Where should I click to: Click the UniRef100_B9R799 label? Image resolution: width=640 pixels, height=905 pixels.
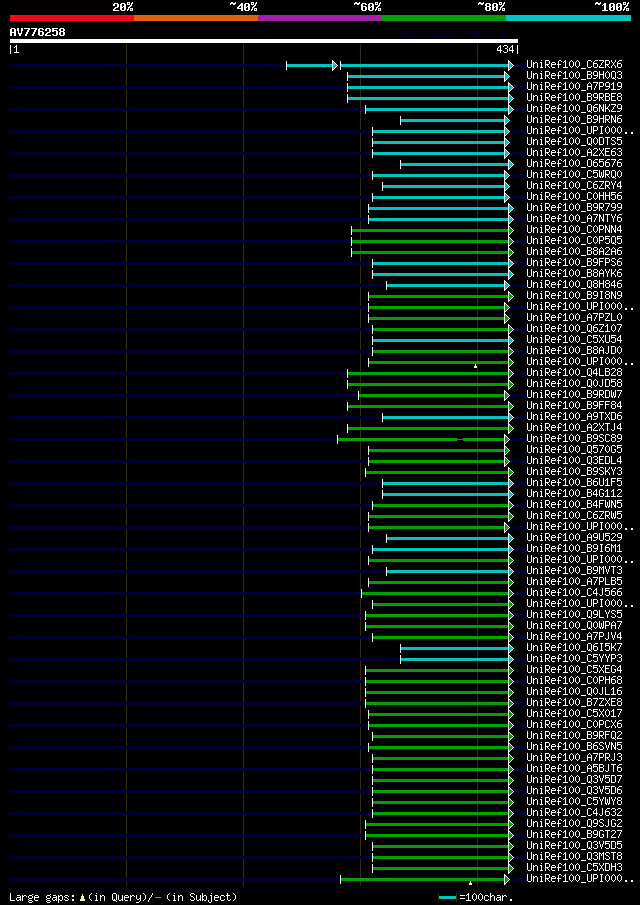[x=574, y=208]
